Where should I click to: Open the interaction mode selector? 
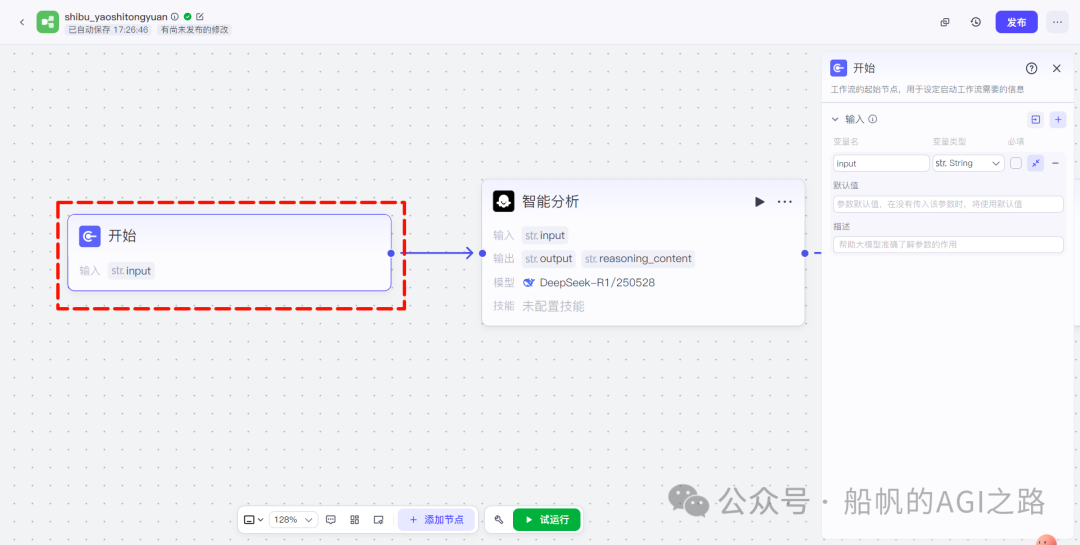253,520
